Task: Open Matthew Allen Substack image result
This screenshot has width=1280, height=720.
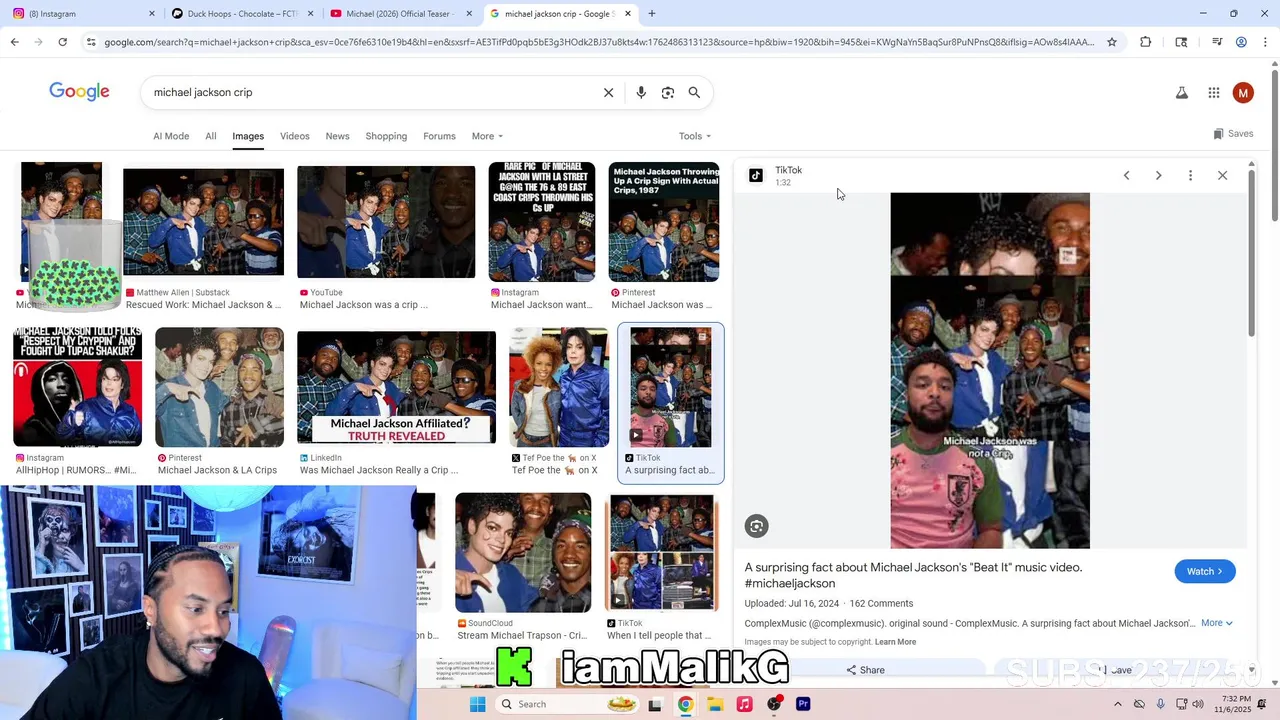Action: (203, 222)
